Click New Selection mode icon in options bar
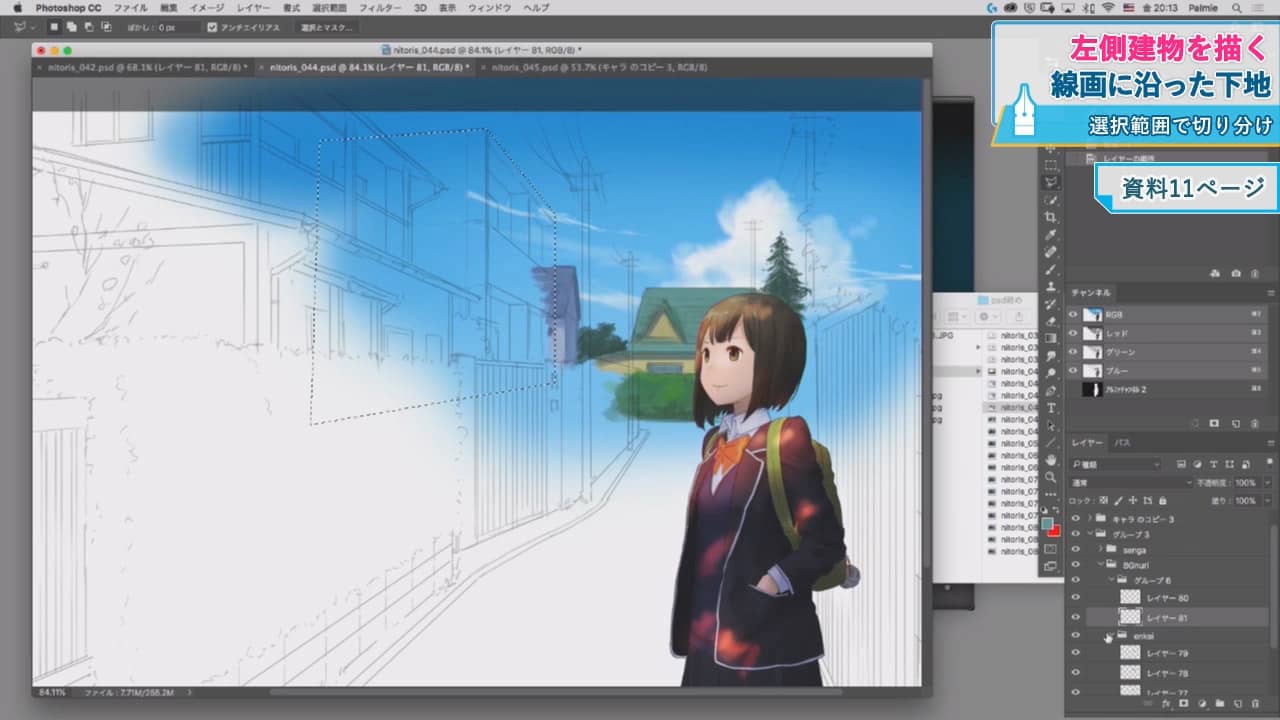The height and width of the screenshot is (720, 1280). pyautogui.click(x=54, y=27)
